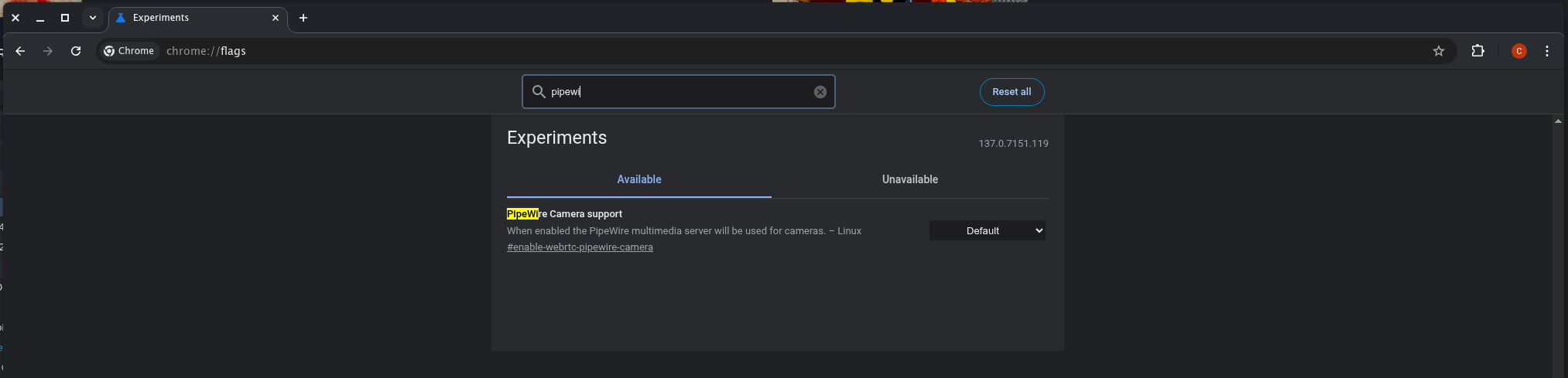Go back to the previous page
This screenshot has height=378, width=1568.
click(21, 51)
